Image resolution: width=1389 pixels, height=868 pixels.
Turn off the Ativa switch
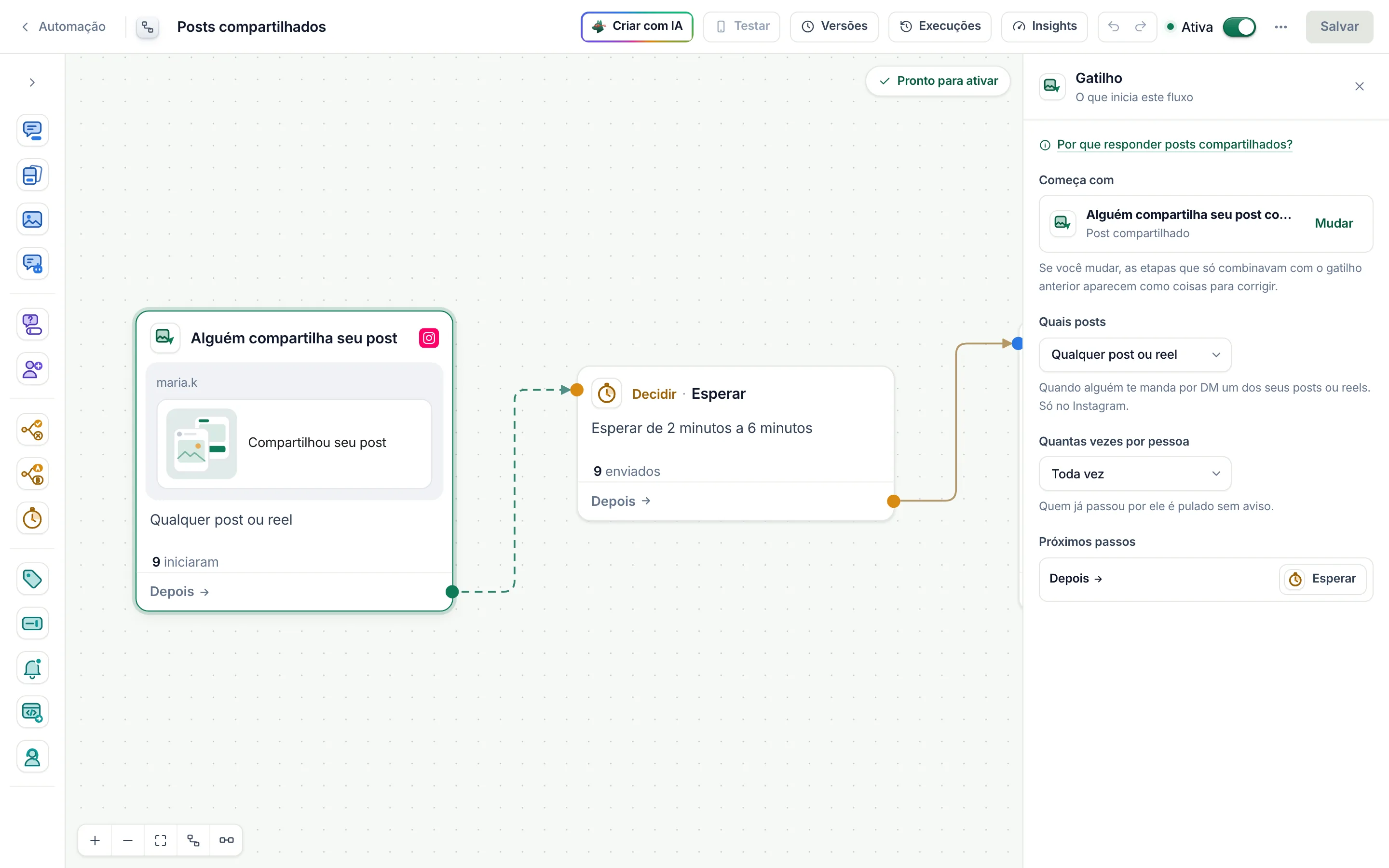(x=1239, y=27)
